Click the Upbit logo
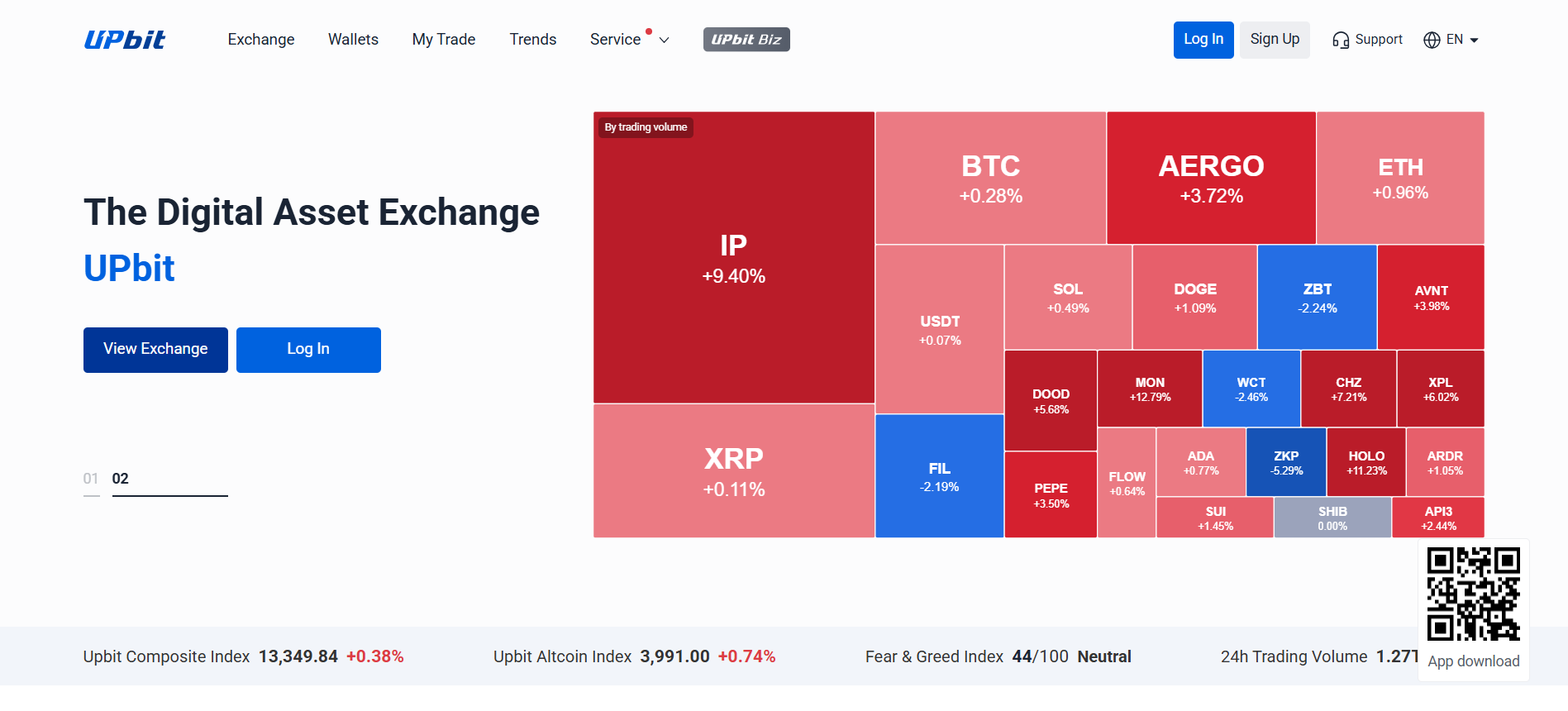Screen dimensions: 1568x711 (x=124, y=39)
